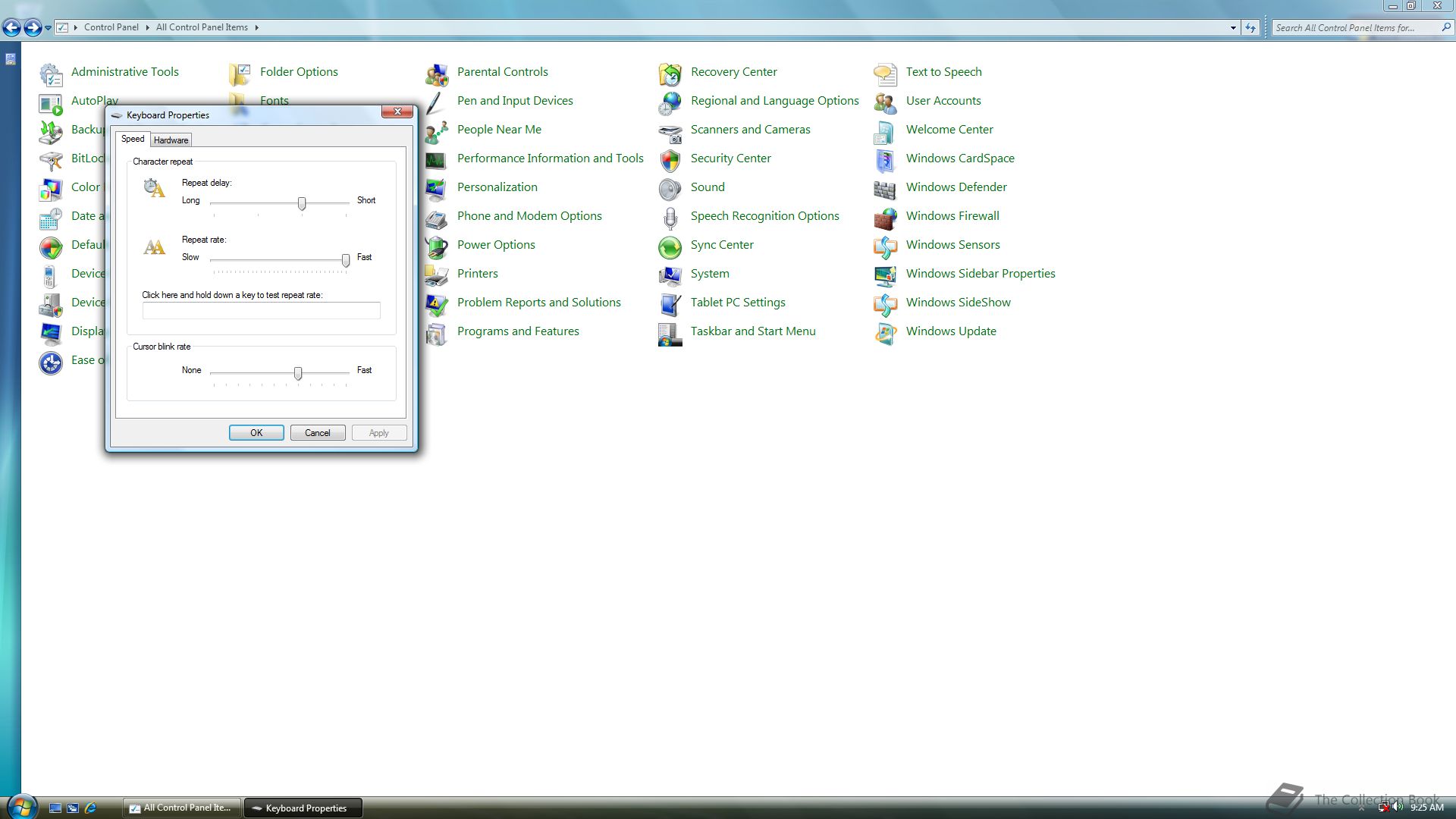Open the Parental Controls icon

coord(437,74)
